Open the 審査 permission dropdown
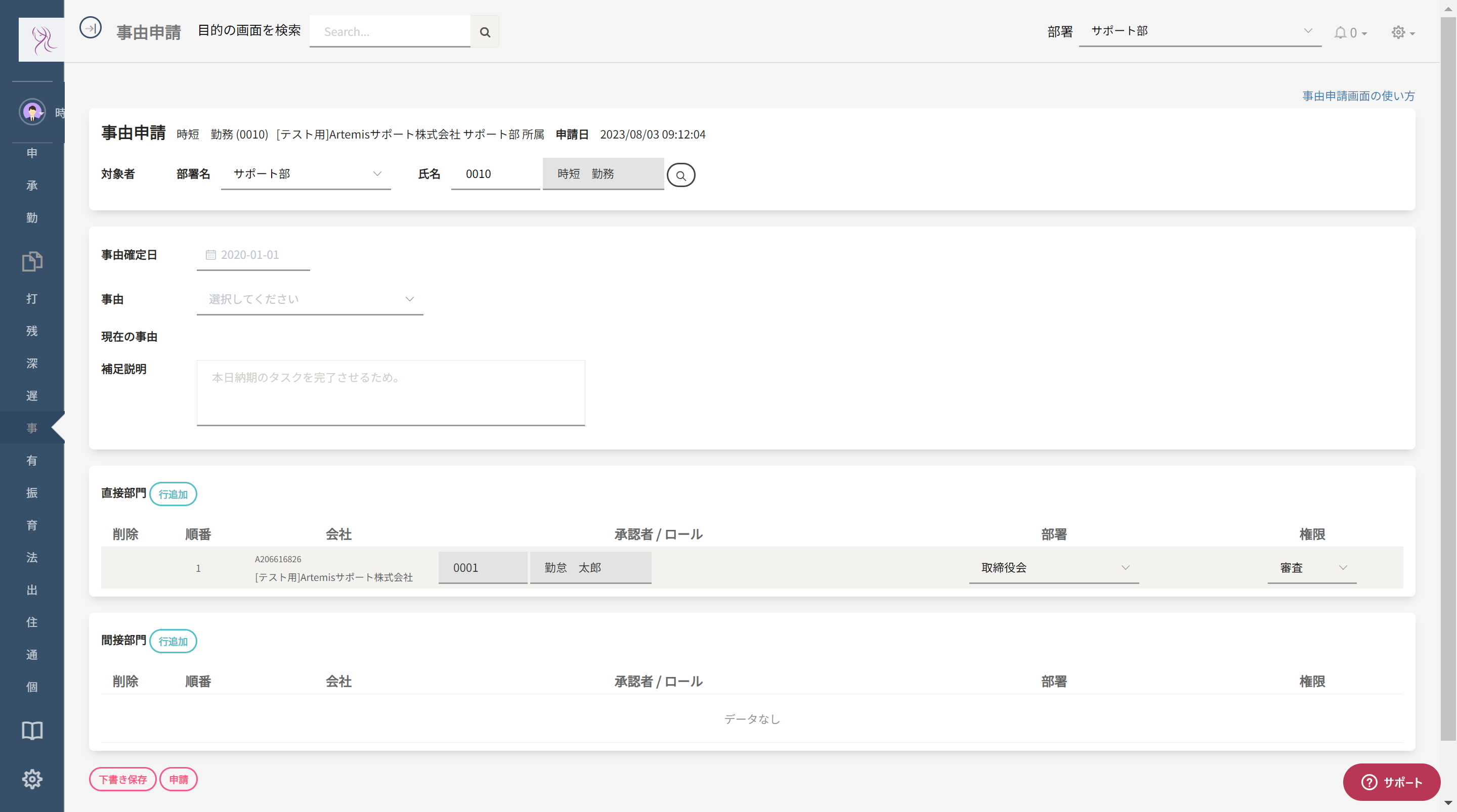1457x812 pixels. coord(1312,568)
